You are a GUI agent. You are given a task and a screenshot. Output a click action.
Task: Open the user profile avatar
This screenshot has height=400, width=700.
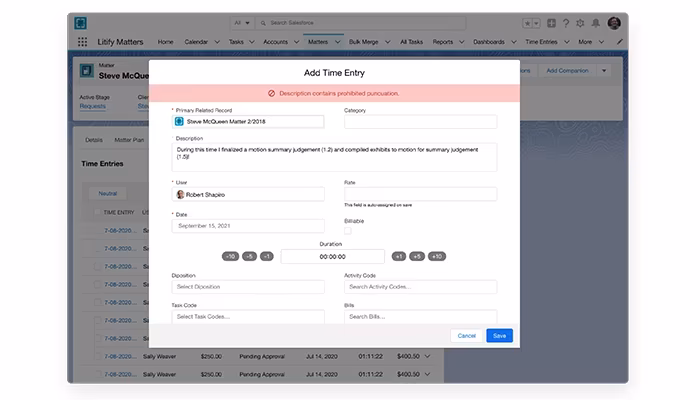pos(614,23)
